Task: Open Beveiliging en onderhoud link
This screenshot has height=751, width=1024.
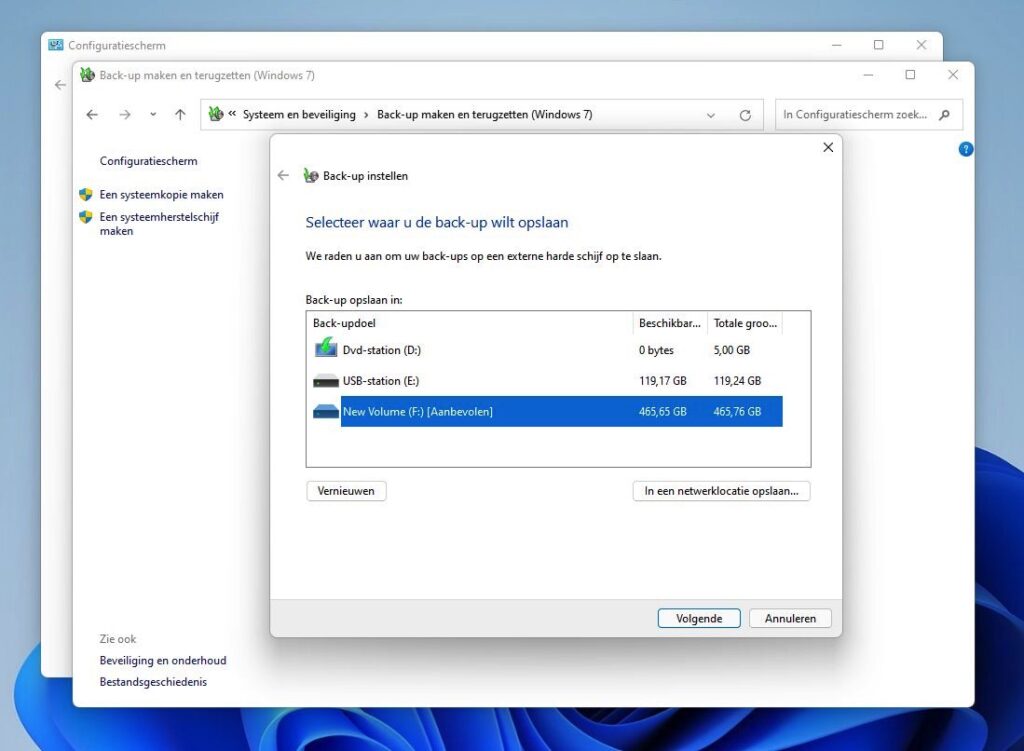Action: [163, 660]
